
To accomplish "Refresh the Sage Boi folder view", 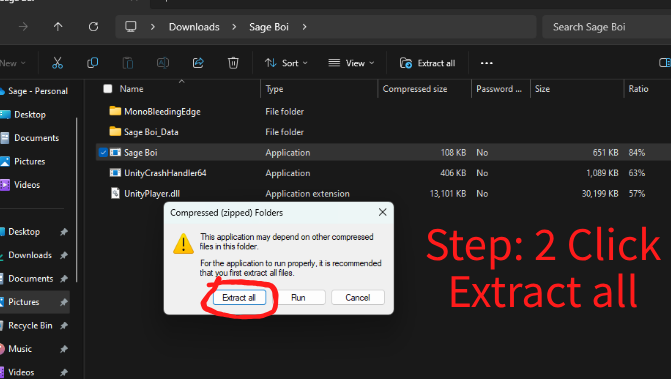I will coord(93,27).
